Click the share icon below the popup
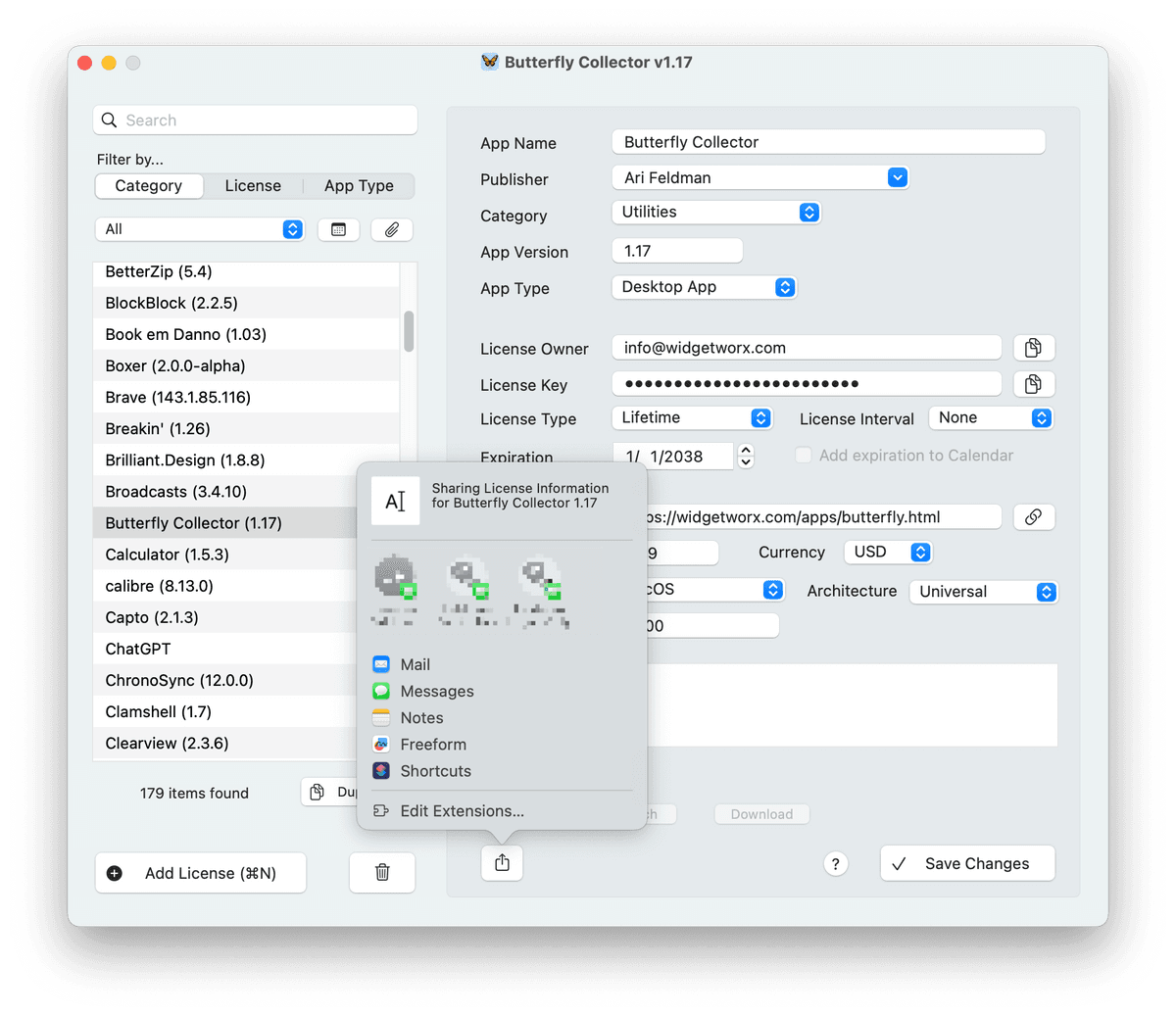1176x1016 pixels. point(502,863)
